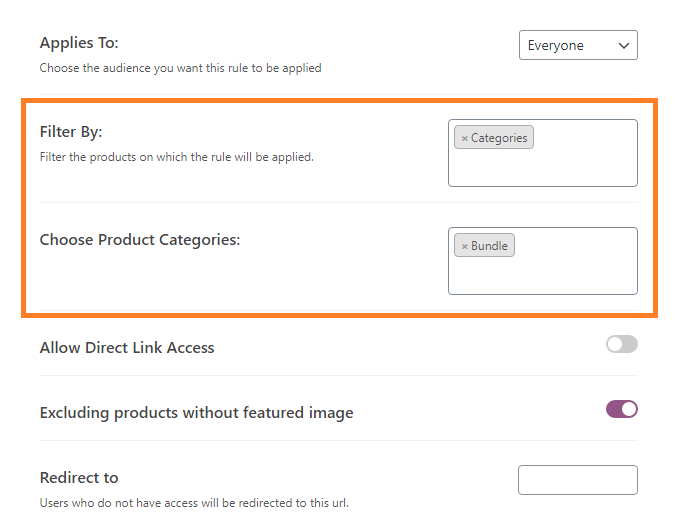Click the 'Filter the products' description text
Screen dimensions: 682x528
pyautogui.click(x=177, y=157)
